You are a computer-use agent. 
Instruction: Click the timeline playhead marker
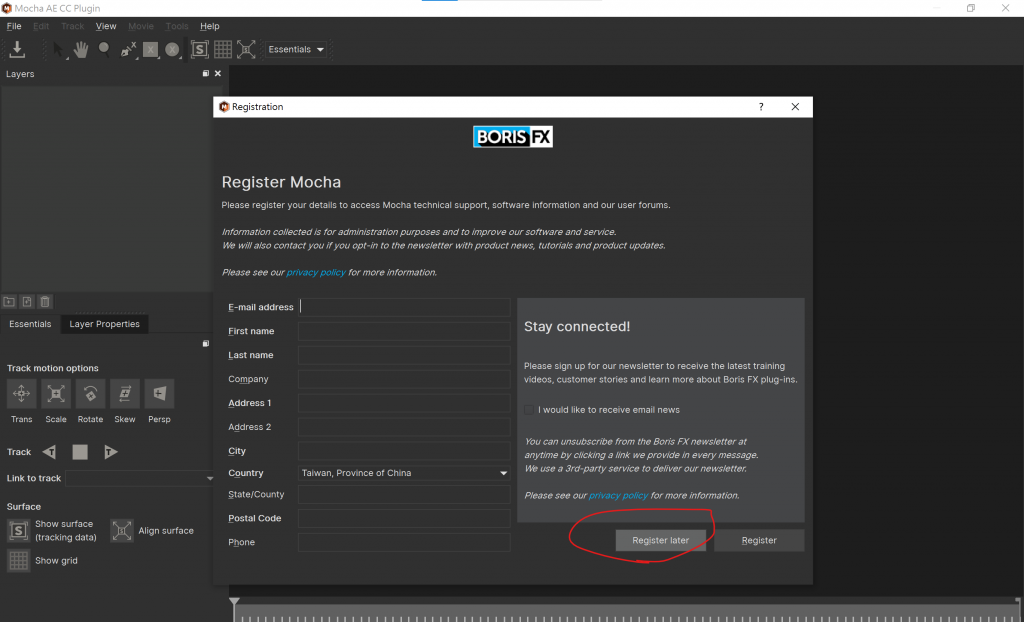[x=234, y=601]
